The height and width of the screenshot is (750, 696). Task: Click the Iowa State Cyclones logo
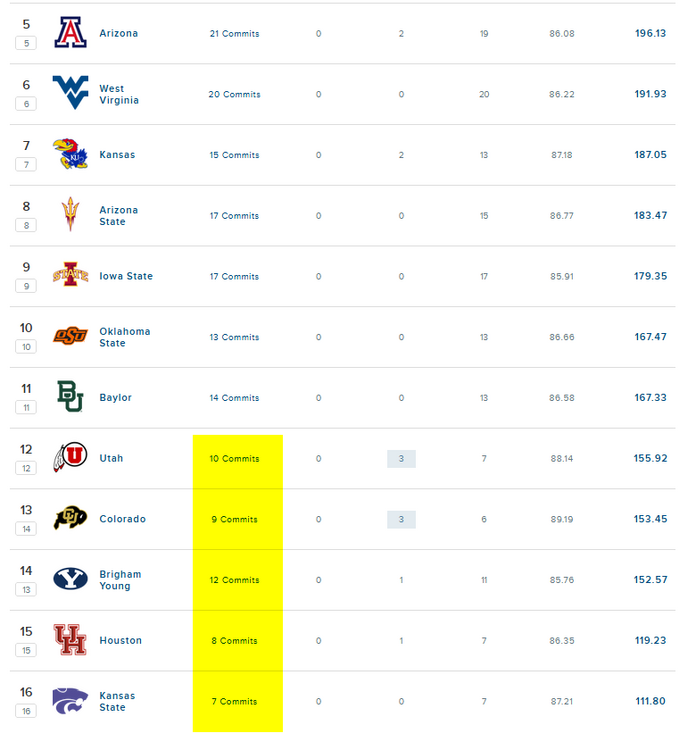[70, 276]
